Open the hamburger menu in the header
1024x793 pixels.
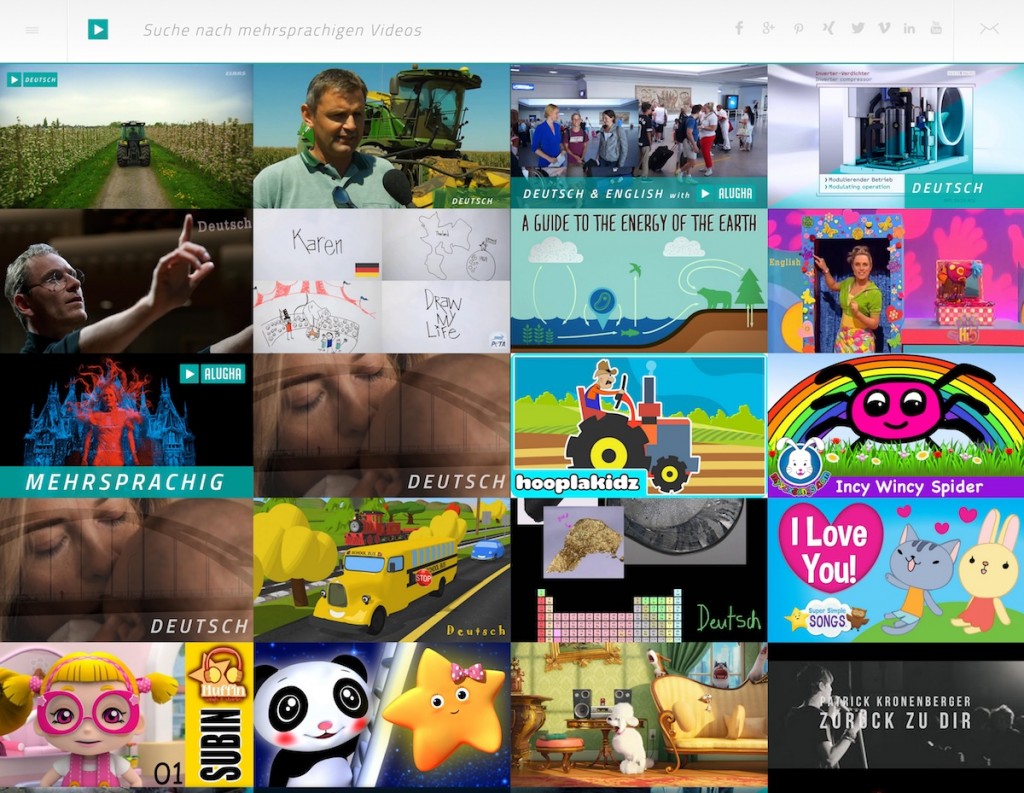[x=32, y=30]
